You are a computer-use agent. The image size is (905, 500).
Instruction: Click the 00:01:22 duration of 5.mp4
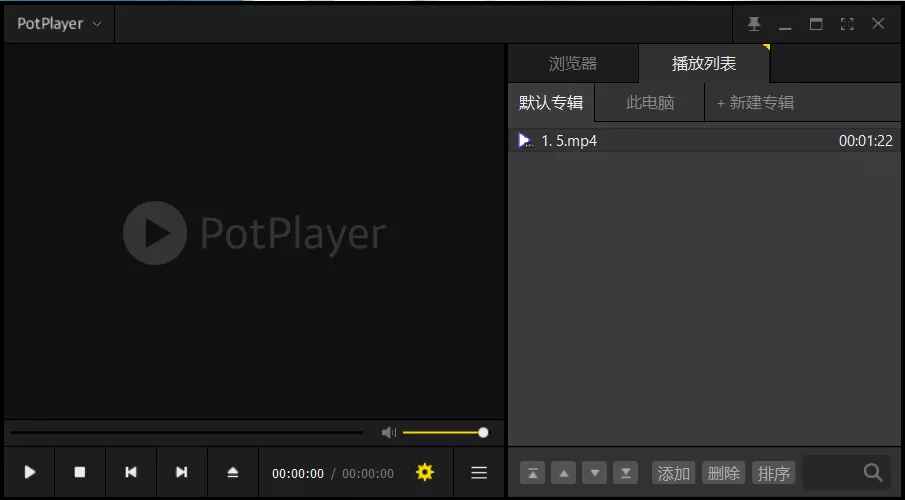pos(866,141)
